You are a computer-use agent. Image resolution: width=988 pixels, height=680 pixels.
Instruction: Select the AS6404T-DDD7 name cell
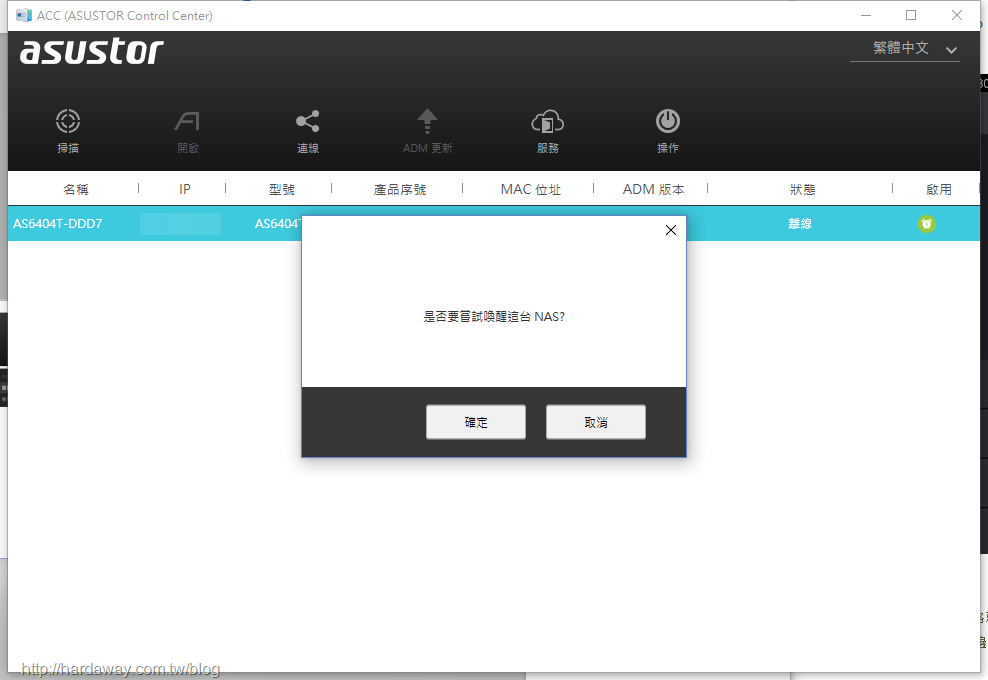click(x=57, y=224)
